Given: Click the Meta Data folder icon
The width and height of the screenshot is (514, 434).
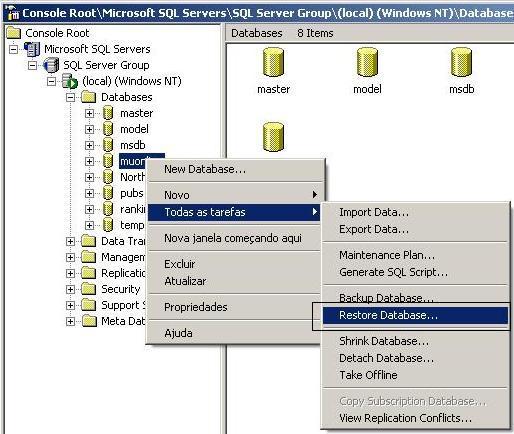Looking at the screenshot, I should (x=89, y=321).
